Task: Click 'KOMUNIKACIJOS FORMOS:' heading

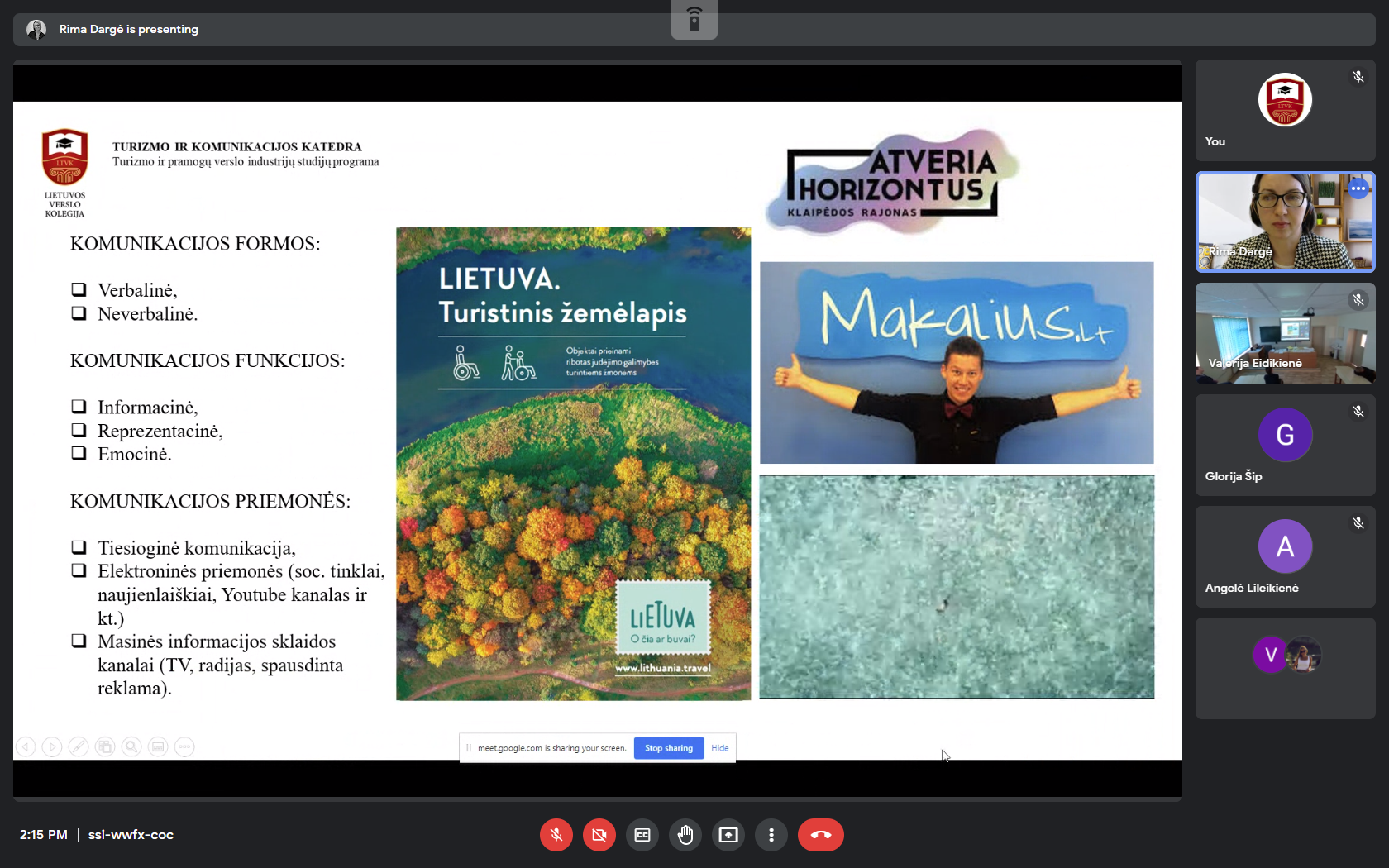Action: 195,244
